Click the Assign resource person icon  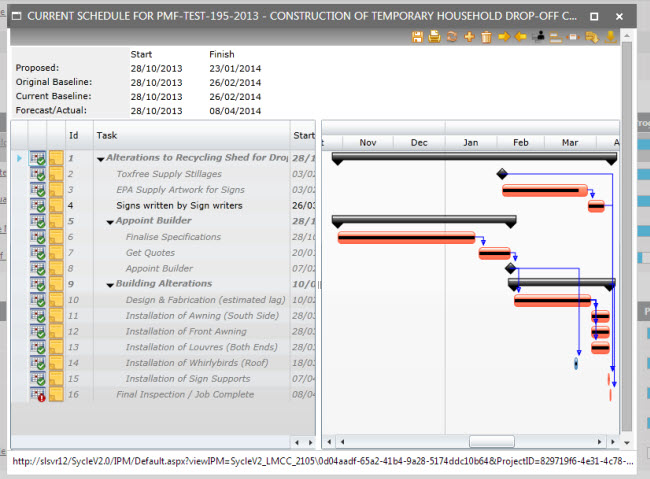coord(539,37)
